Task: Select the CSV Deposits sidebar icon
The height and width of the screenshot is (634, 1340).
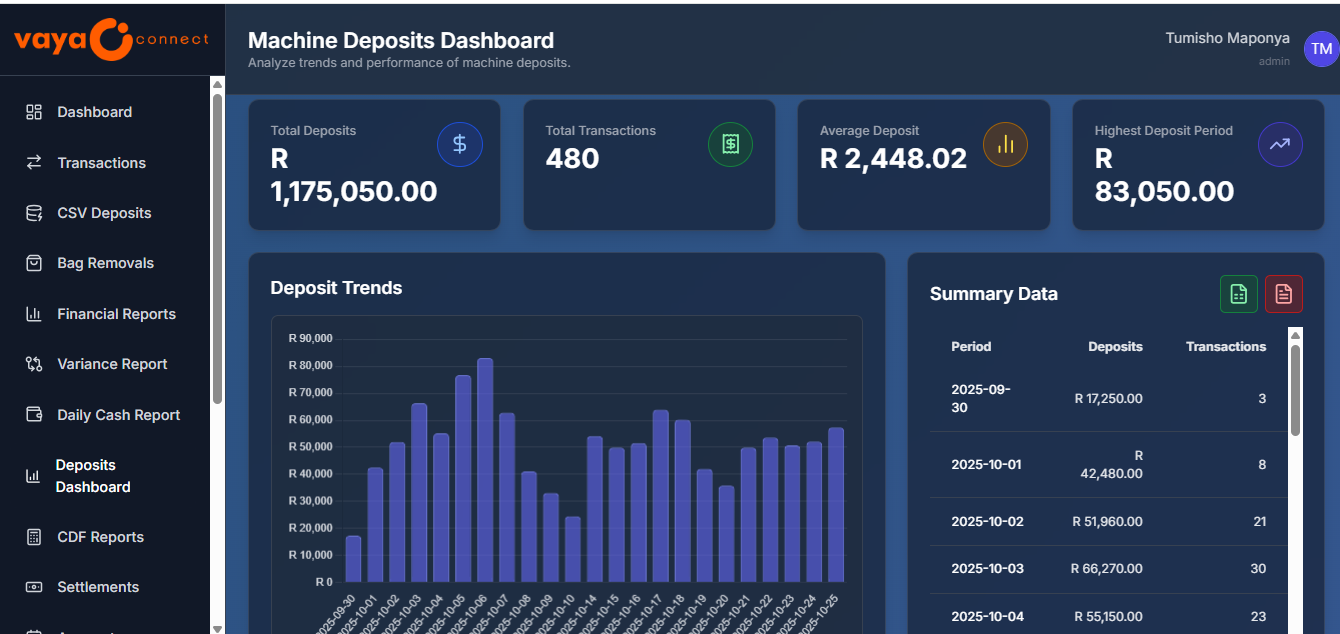Action: coord(33,212)
